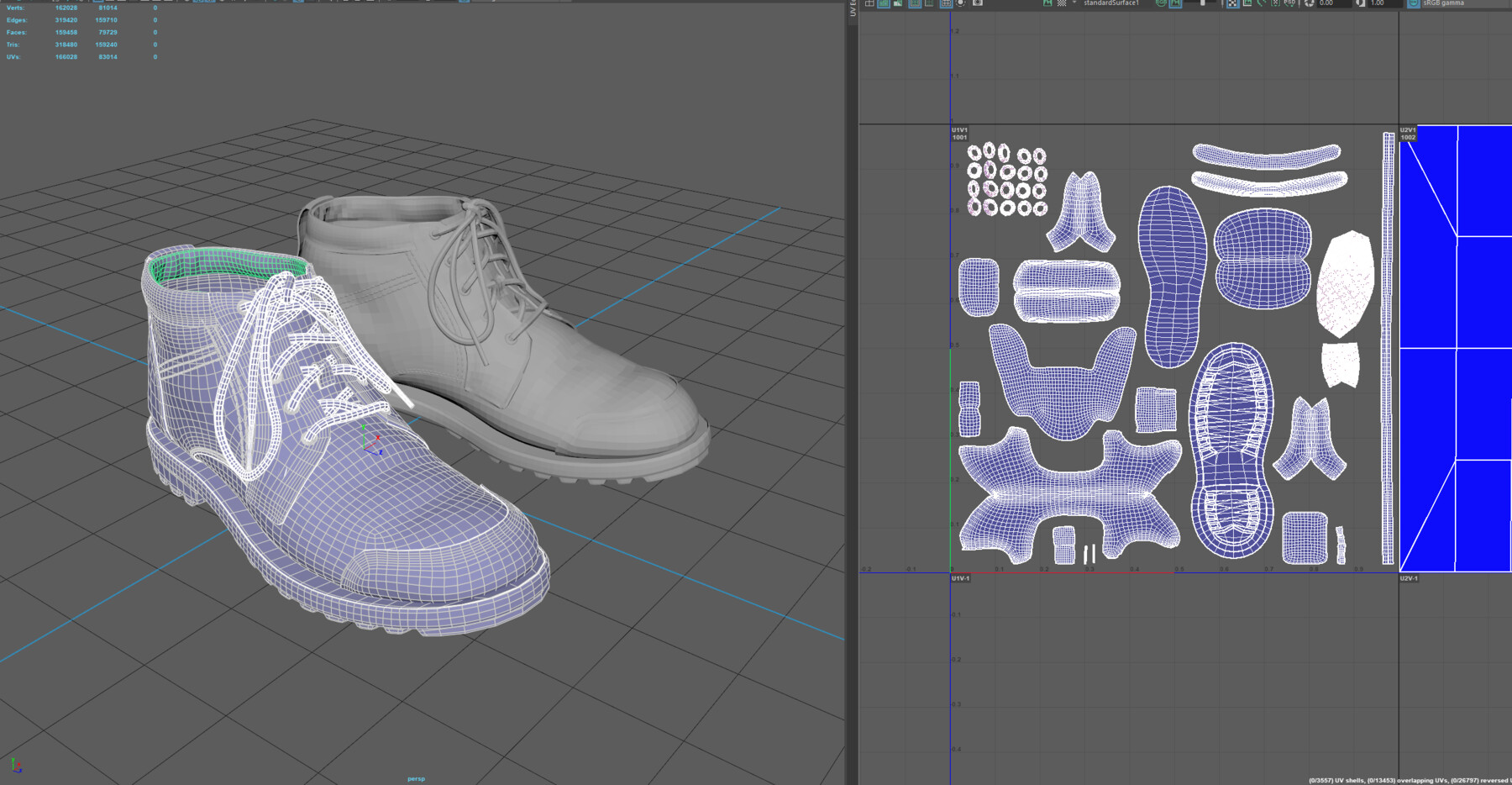Expand the checker pattern dropdown arrow

[x=1073, y=6]
